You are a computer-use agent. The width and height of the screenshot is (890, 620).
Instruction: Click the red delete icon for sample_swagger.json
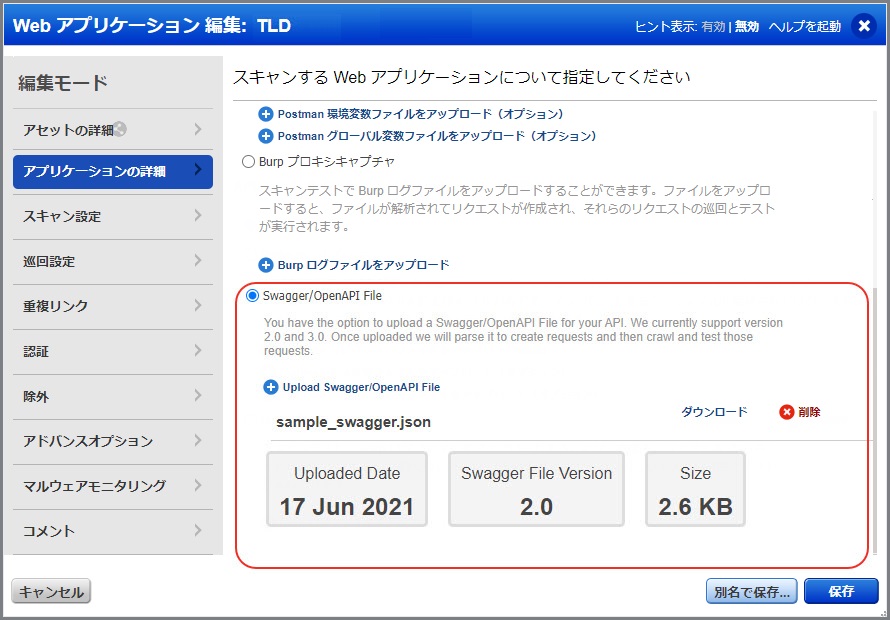pos(787,412)
